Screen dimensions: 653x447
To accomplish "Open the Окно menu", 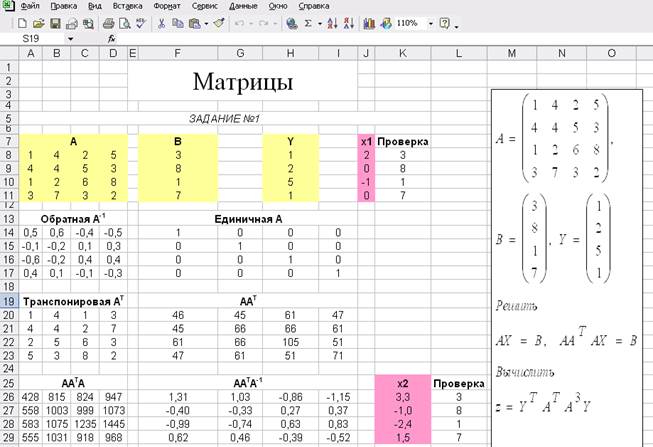I will [x=278, y=6].
